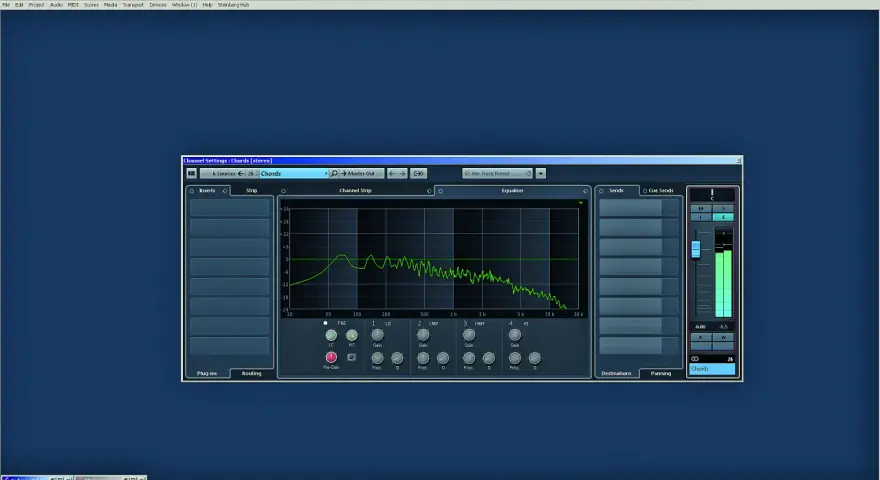The image size is (880, 480).
Task: Adjust band 2 LMF Freq knob
Action: pos(423,358)
